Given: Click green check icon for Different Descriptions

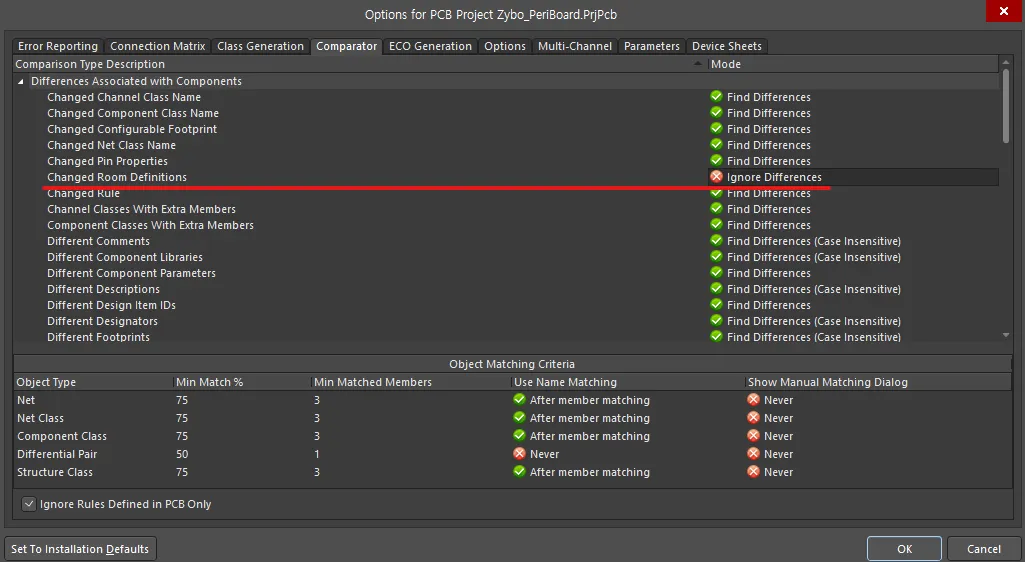Looking at the screenshot, I should [x=716, y=288].
